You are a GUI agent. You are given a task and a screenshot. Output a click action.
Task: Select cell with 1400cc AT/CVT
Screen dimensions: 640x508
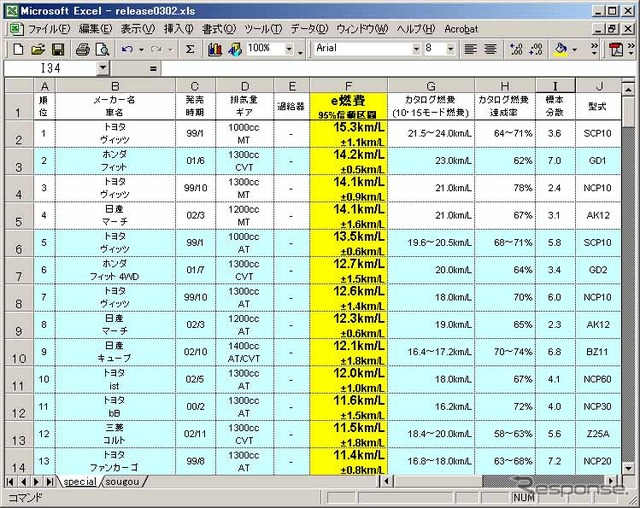click(244, 353)
